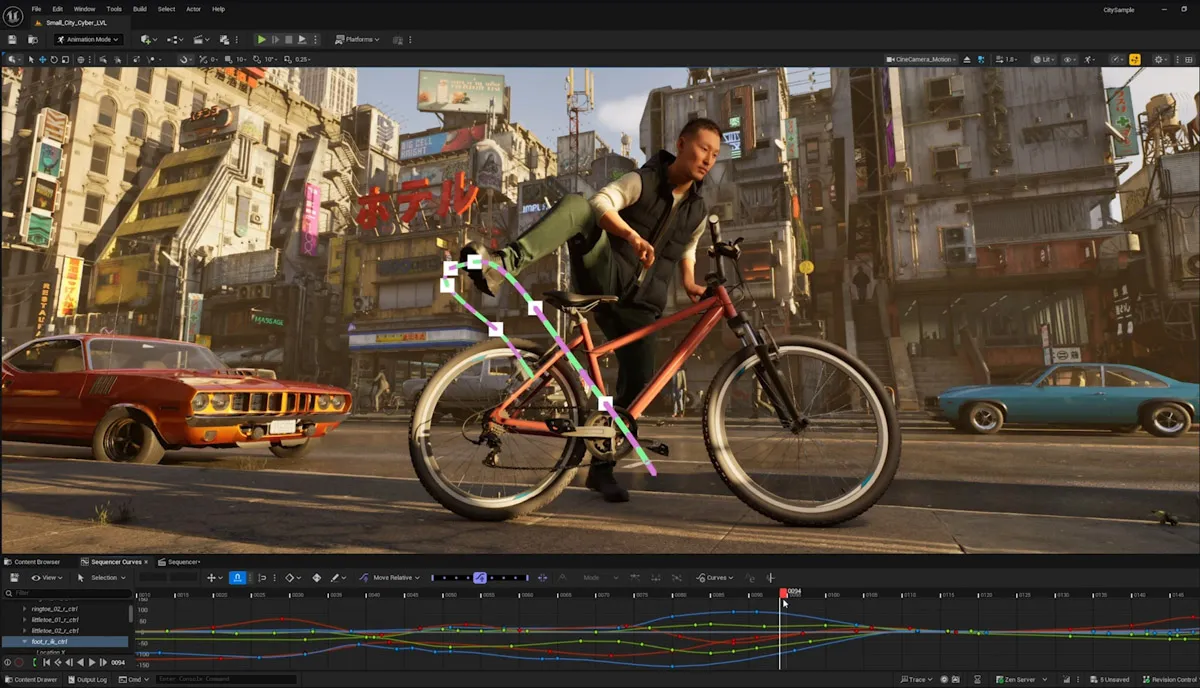Open the Content Drawer button
1200x688 pixels.
(30, 679)
